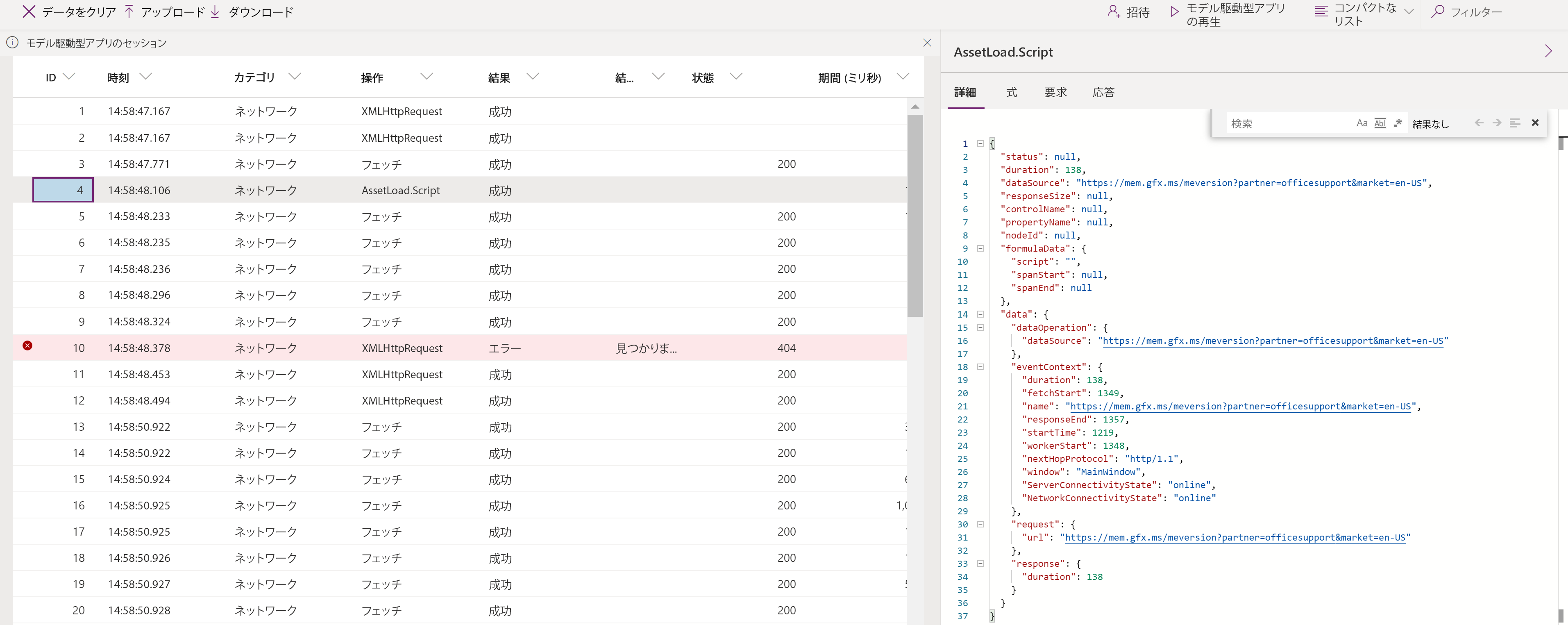
Task: Switch to the 式 tab
Action: [1011, 92]
